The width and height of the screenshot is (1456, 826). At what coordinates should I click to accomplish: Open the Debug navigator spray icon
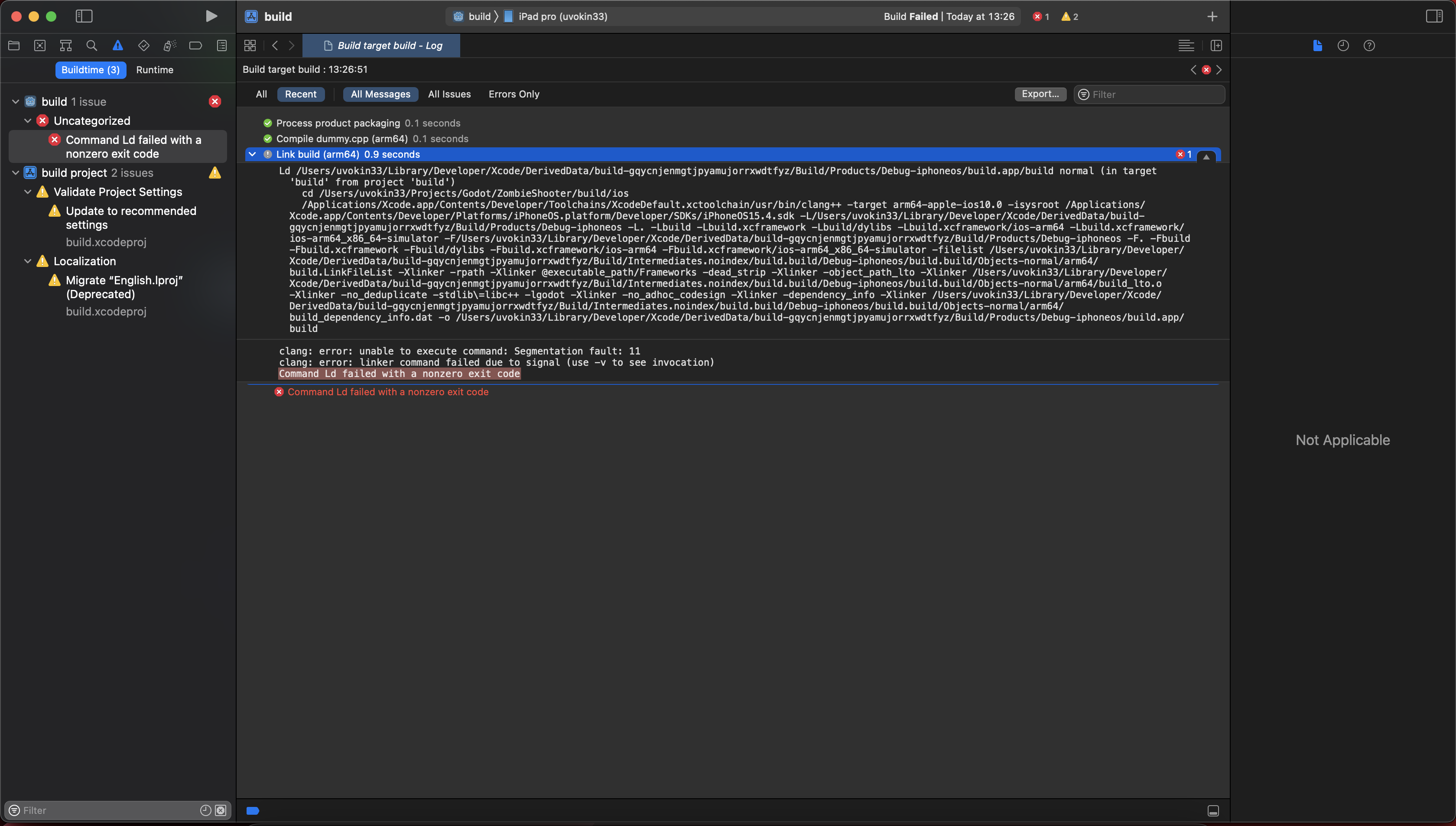click(x=169, y=46)
